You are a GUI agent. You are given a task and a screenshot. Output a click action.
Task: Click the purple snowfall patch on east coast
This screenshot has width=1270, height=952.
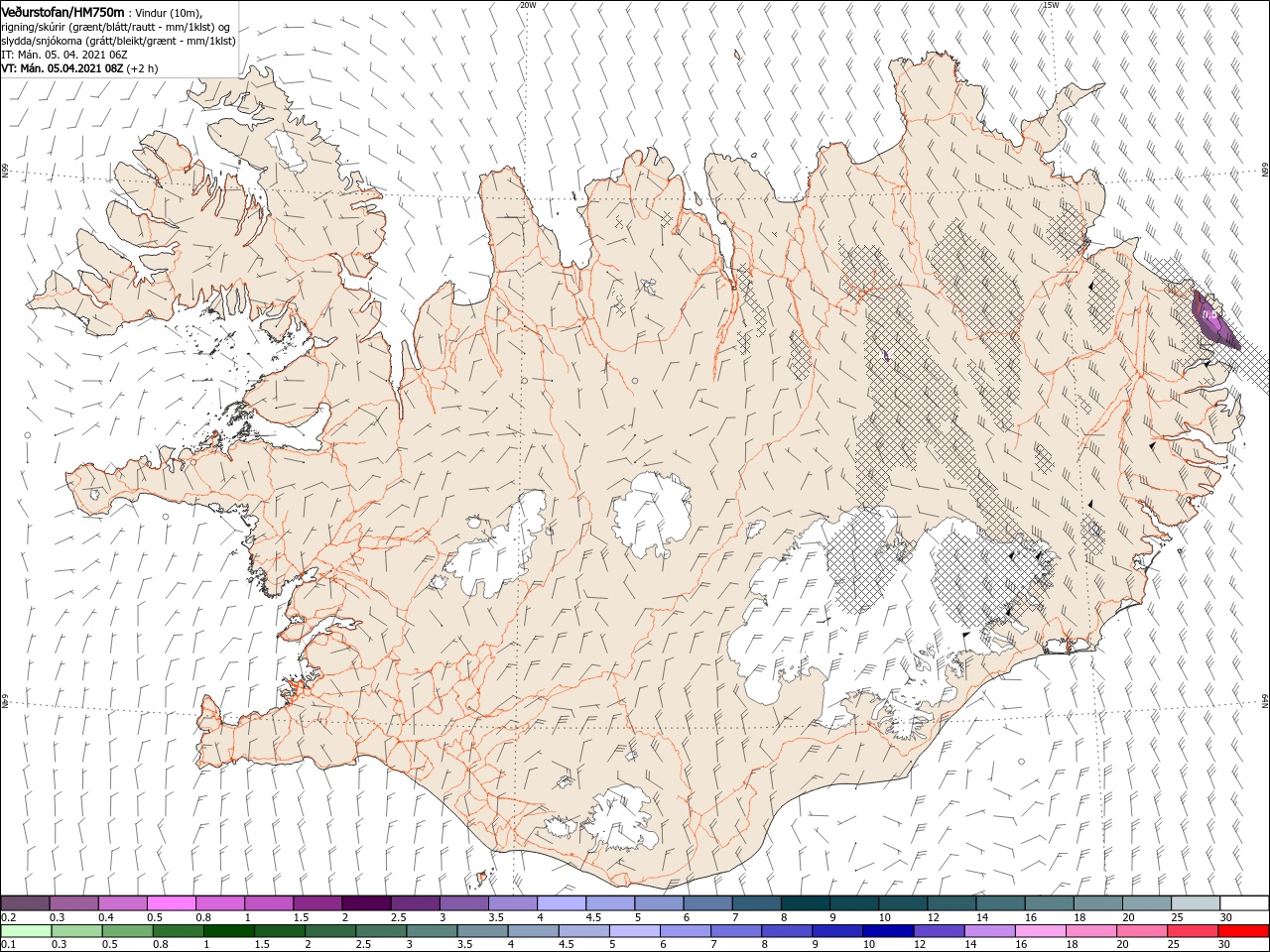[1214, 319]
